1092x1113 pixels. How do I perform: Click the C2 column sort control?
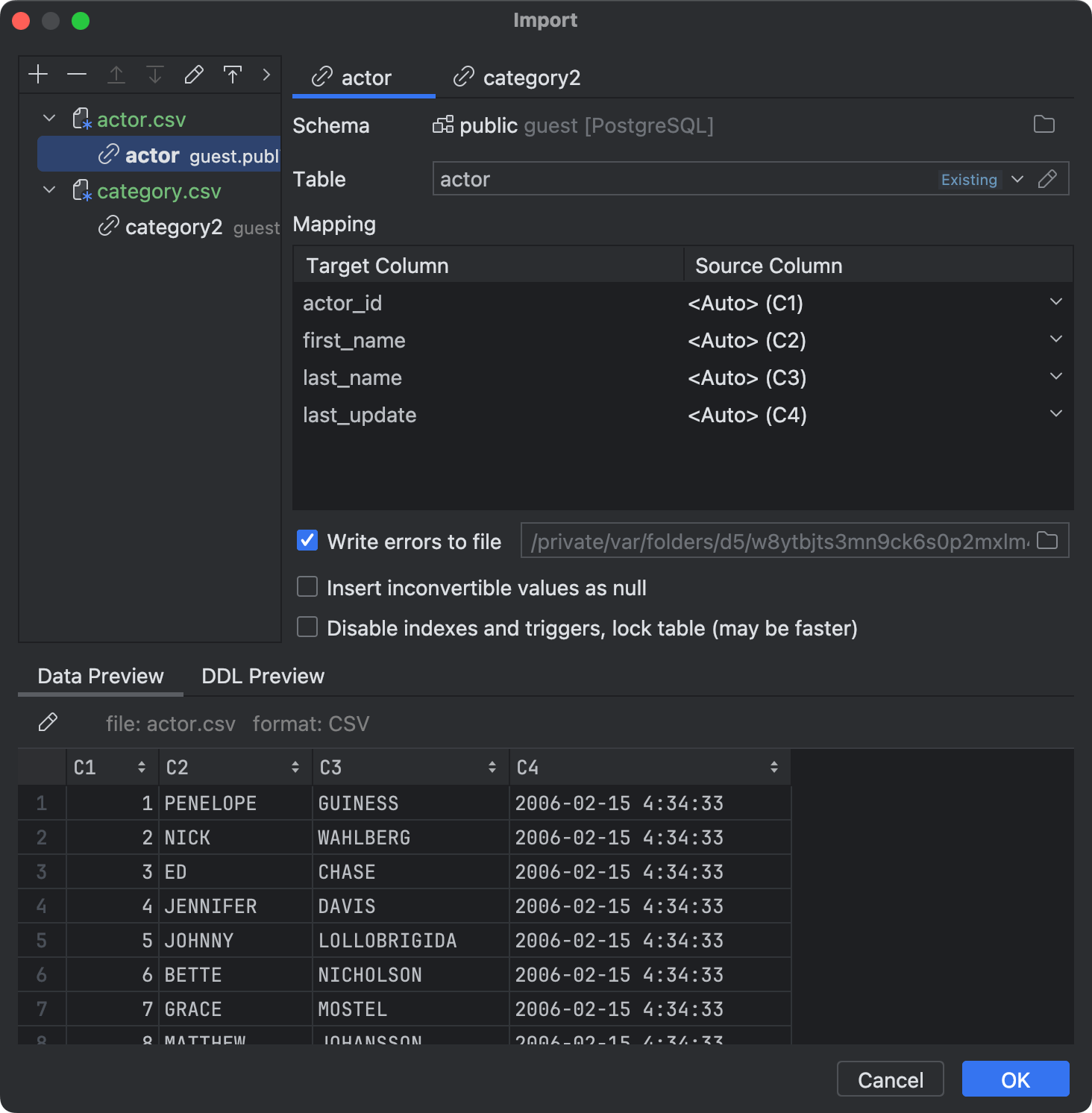(295, 766)
